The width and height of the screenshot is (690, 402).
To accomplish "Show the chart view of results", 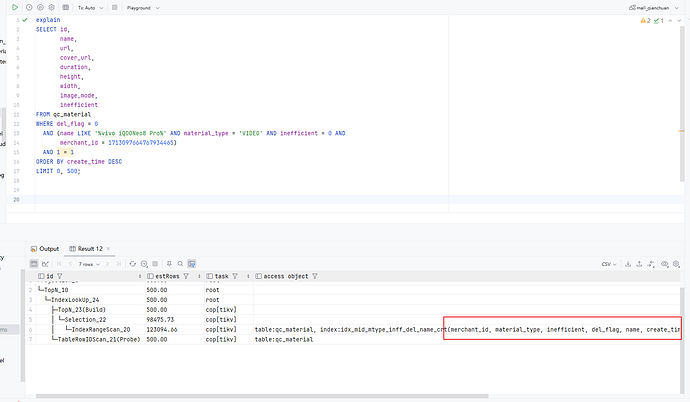I will coord(45,264).
